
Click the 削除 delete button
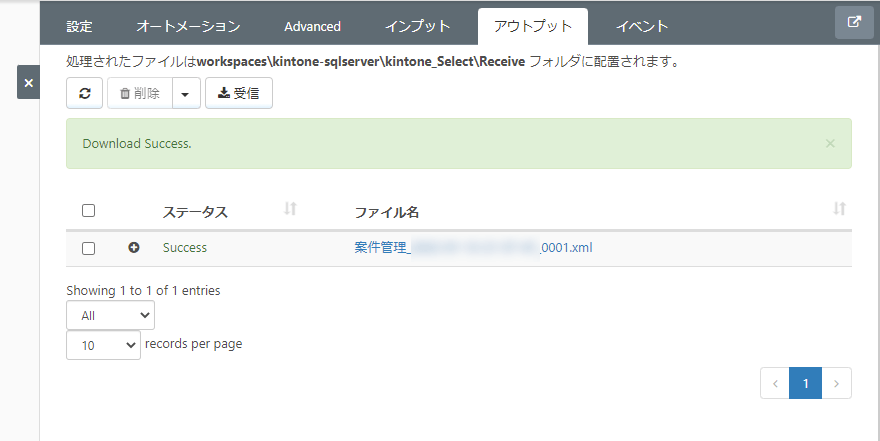[140, 93]
